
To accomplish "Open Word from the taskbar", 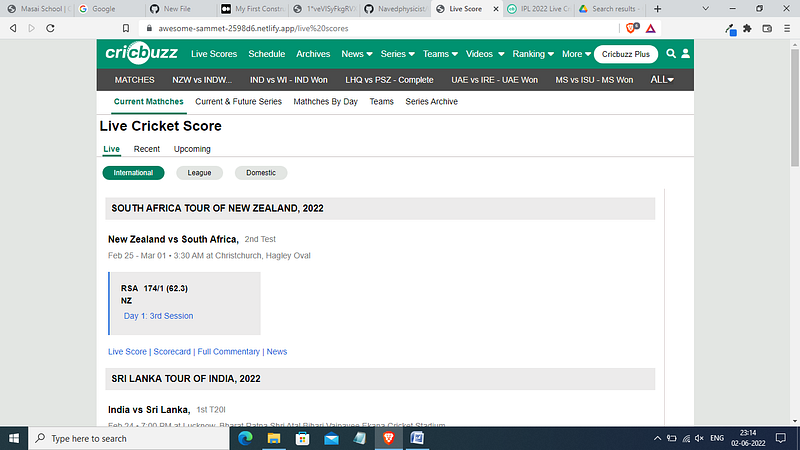I will [417, 438].
